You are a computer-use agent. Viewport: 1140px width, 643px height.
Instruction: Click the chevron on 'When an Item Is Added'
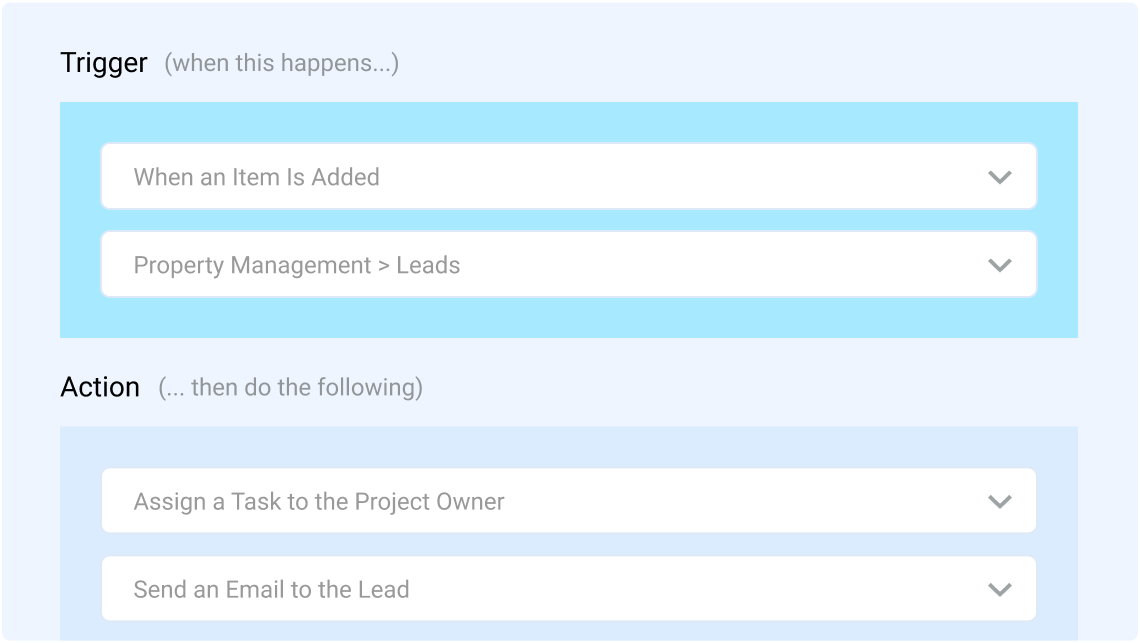tap(999, 177)
